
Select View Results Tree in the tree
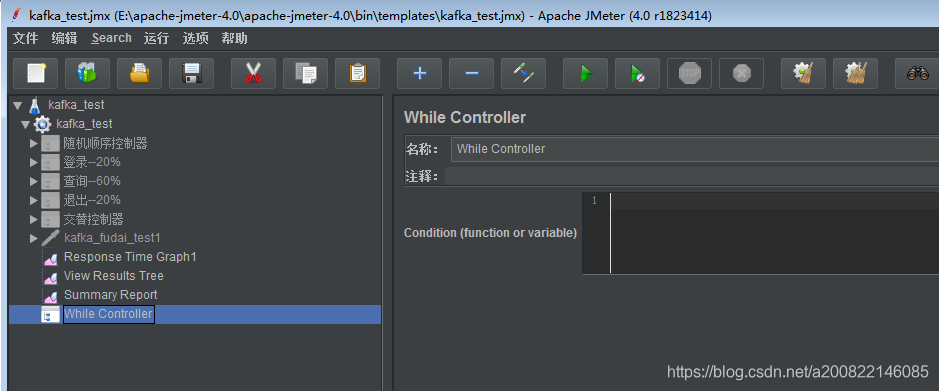pos(114,276)
